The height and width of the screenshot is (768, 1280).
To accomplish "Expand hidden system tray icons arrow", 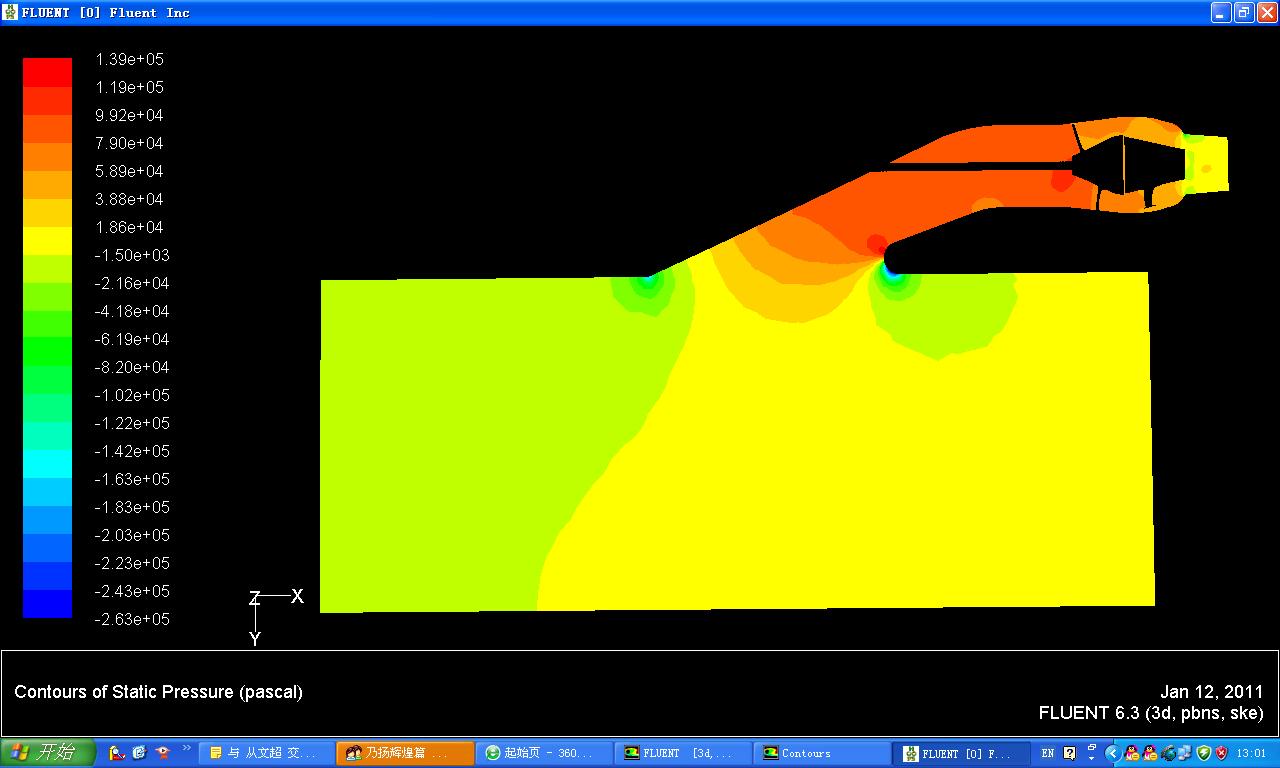I will pyautogui.click(x=1112, y=753).
